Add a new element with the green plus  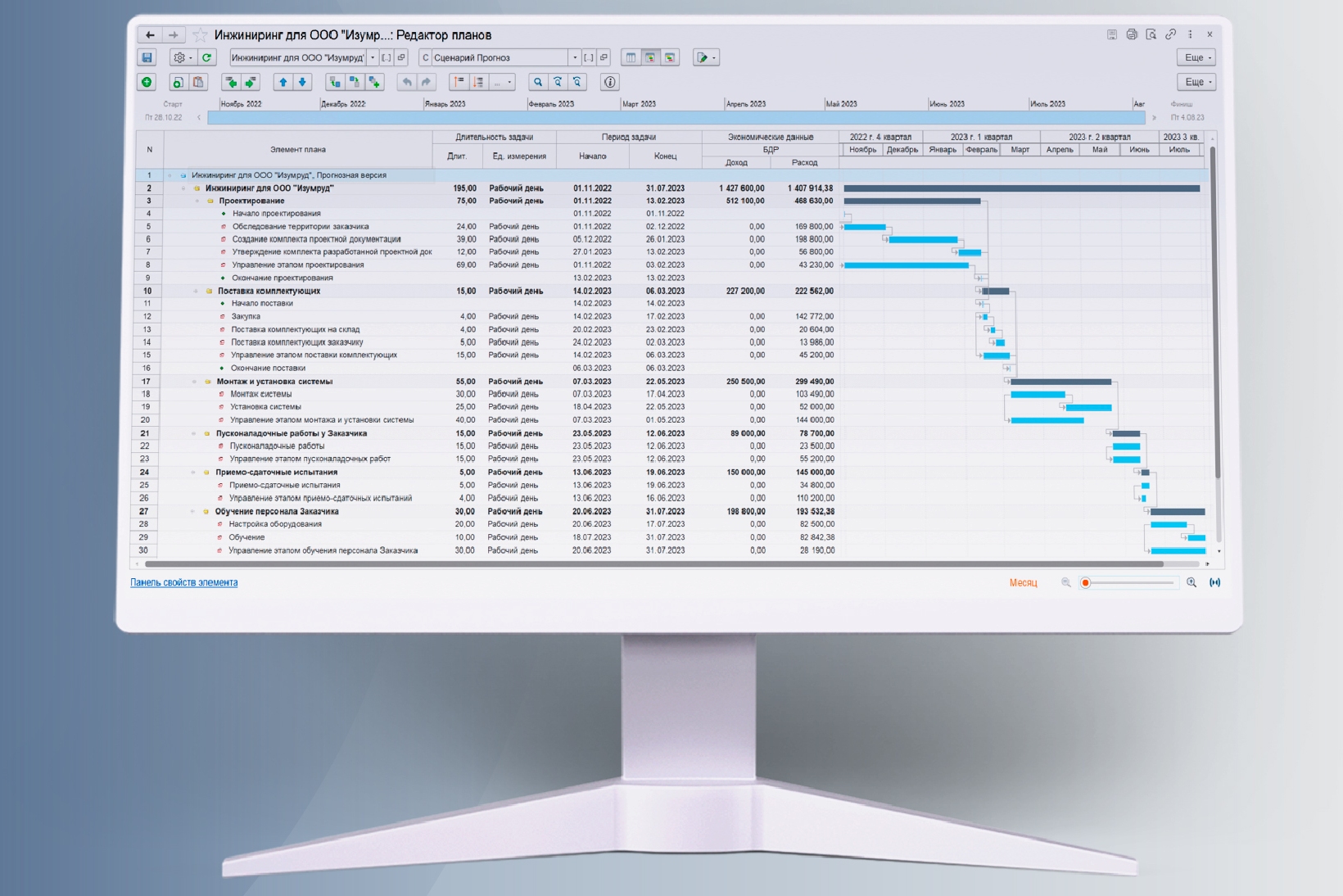click(147, 82)
